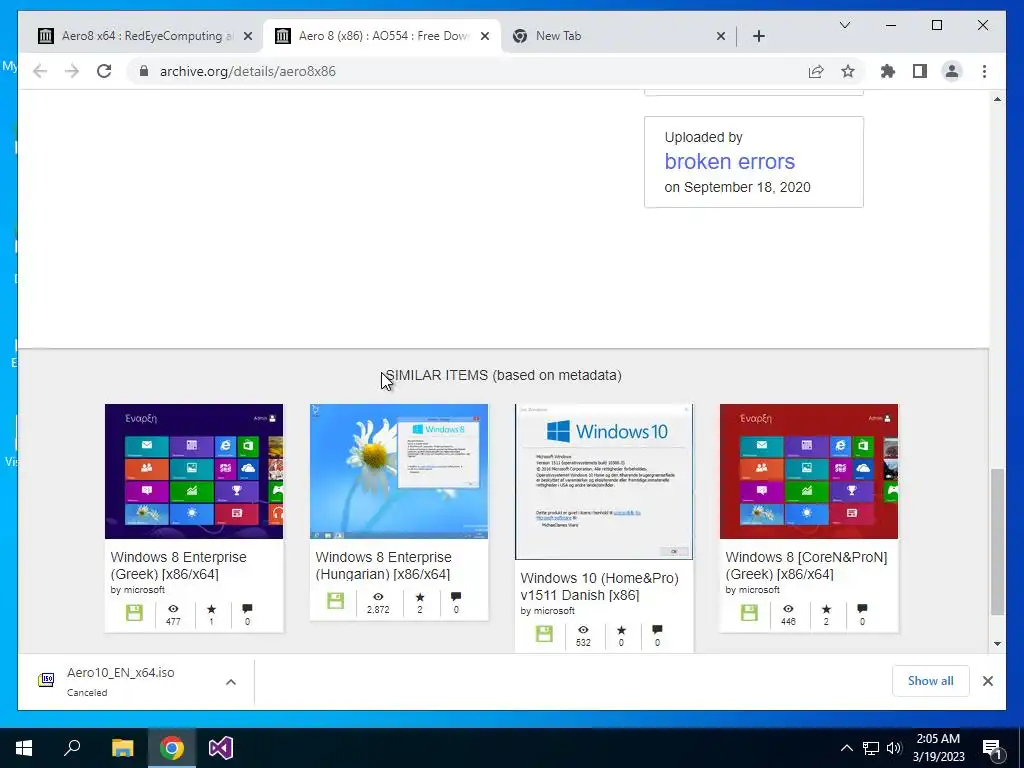Toggle Chrome side panel
This screenshot has width=1024, height=768.
click(920, 71)
